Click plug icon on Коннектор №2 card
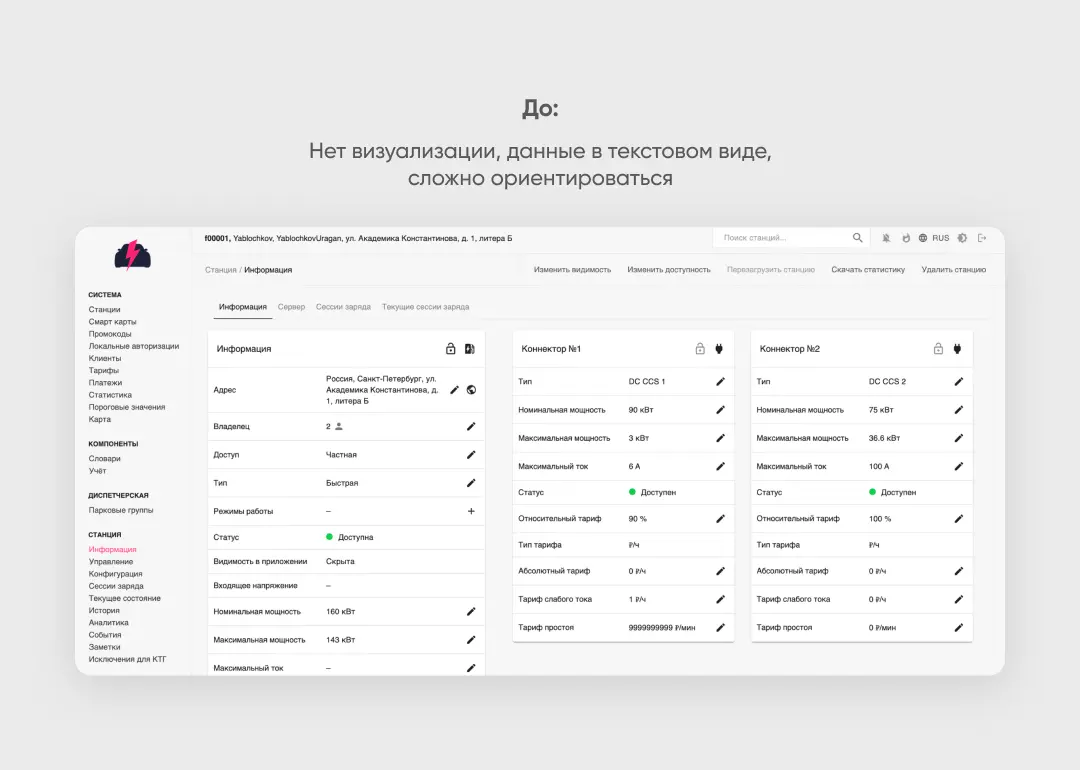 (x=957, y=349)
